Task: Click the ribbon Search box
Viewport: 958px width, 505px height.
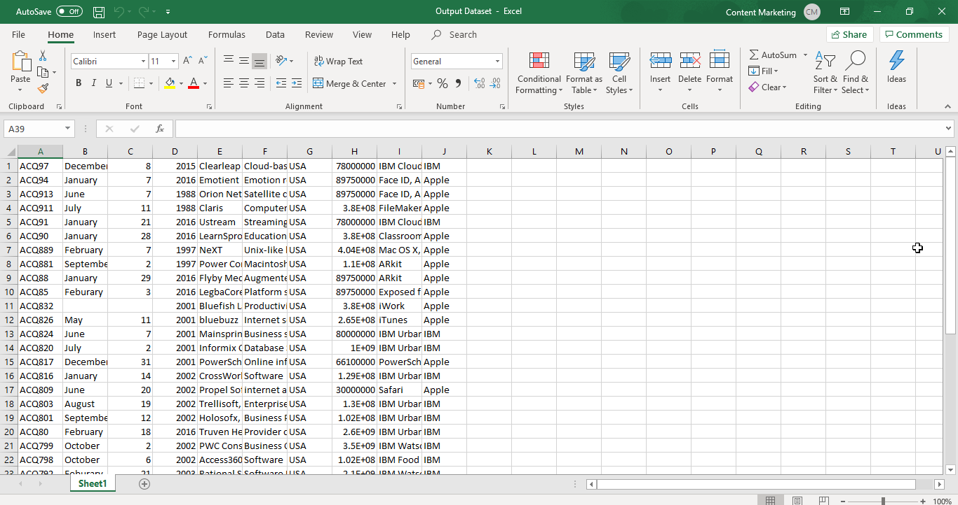Action: click(455, 35)
